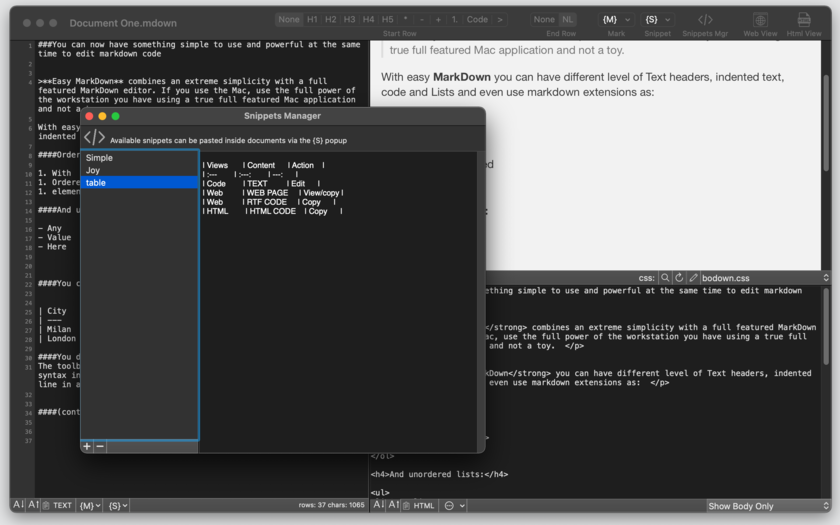Set Start Row to plus bullet

click(438, 19)
